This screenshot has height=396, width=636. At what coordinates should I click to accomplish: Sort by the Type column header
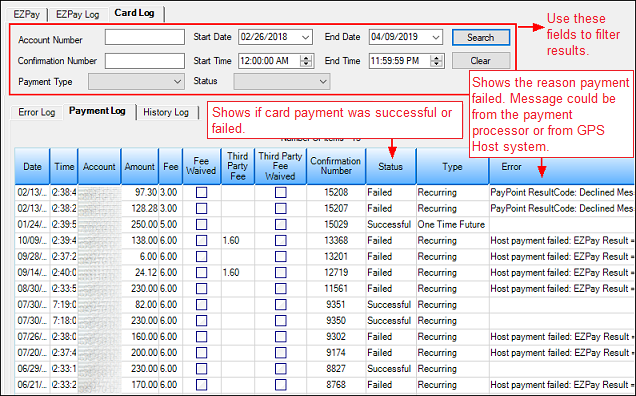click(452, 166)
